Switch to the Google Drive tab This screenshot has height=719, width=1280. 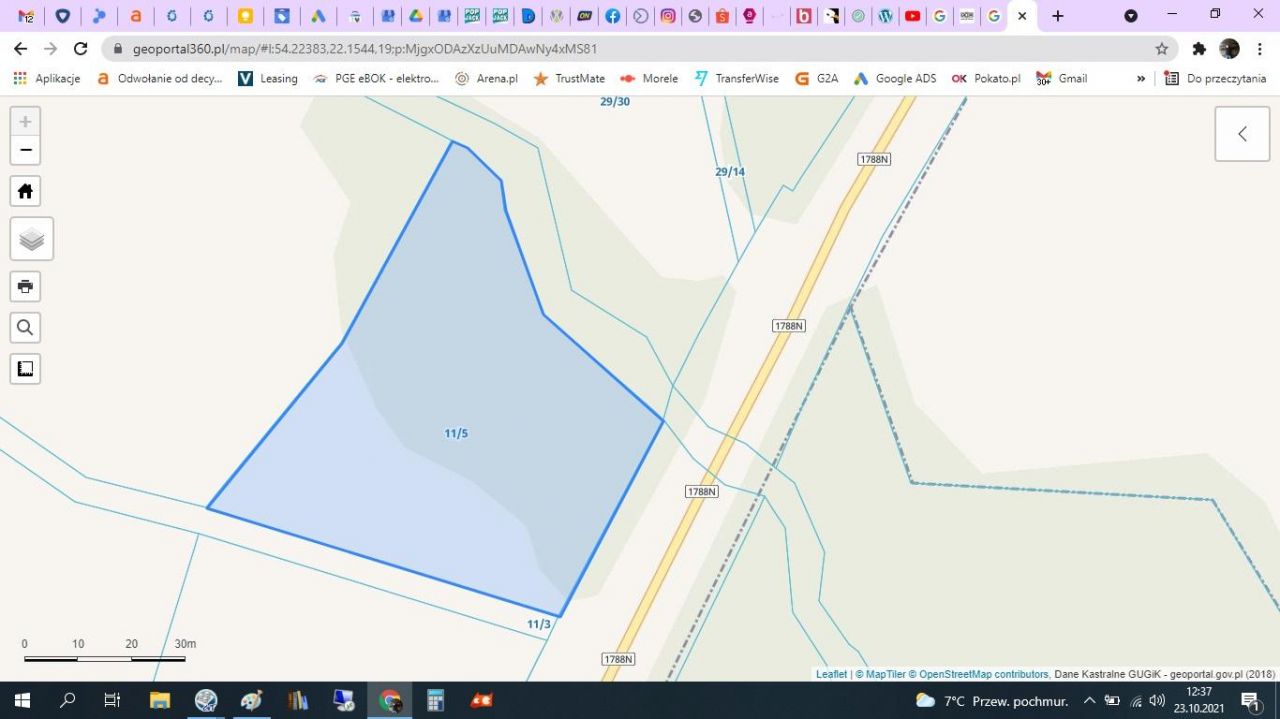point(415,16)
